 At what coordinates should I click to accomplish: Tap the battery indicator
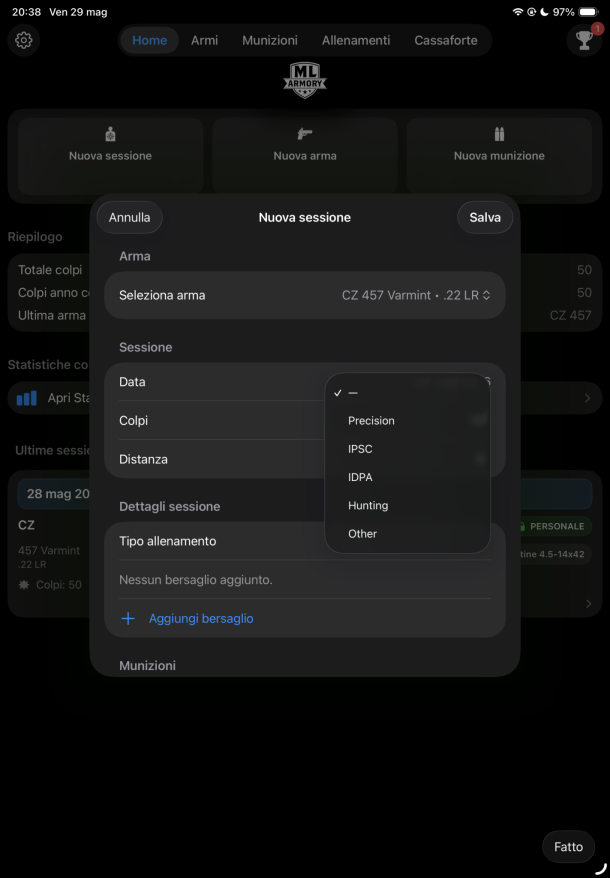point(589,12)
